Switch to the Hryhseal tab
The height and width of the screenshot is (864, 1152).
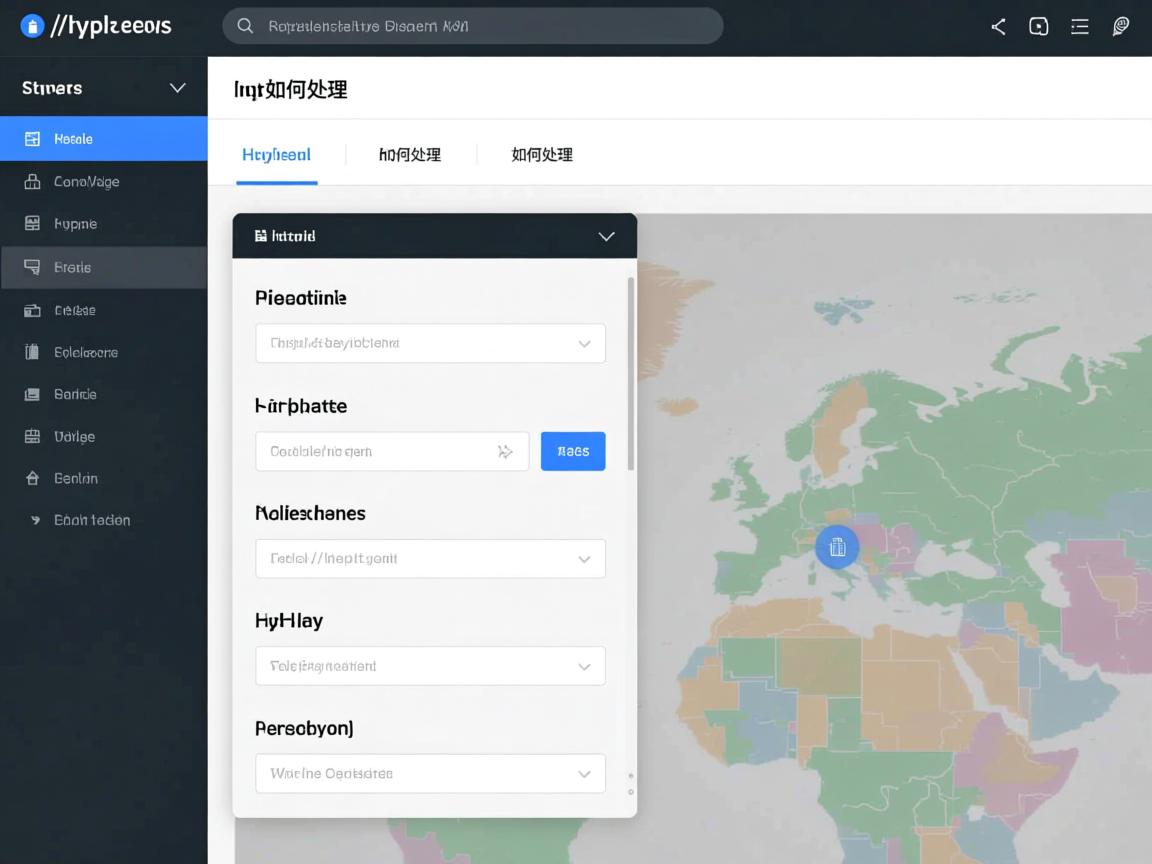point(276,155)
